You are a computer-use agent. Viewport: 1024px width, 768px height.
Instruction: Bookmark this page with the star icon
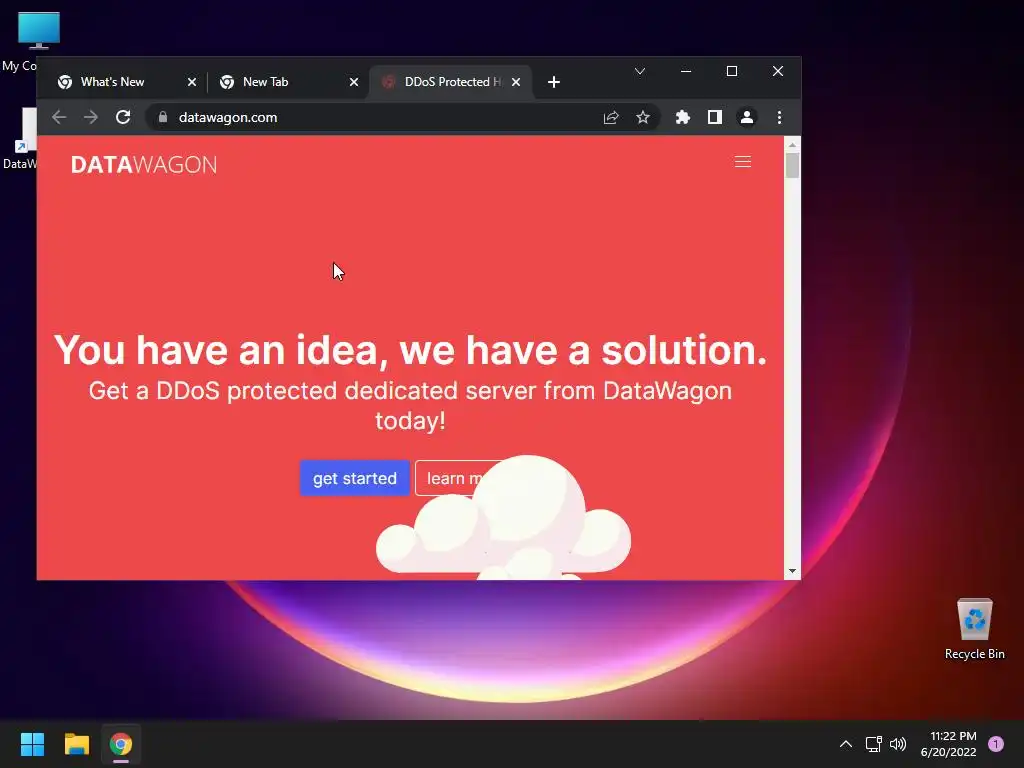(643, 117)
